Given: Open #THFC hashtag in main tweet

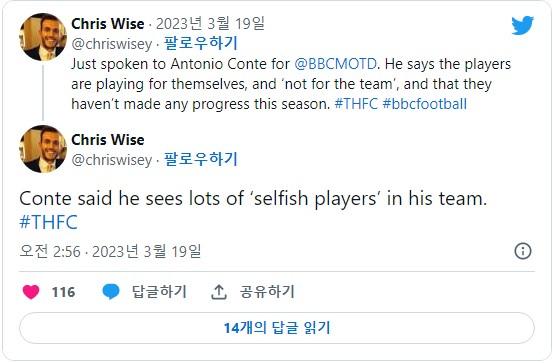Looking at the screenshot, I should click(48, 222).
